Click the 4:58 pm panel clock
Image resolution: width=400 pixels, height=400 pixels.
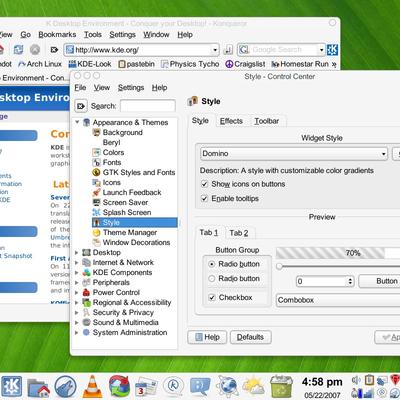click(x=322, y=382)
